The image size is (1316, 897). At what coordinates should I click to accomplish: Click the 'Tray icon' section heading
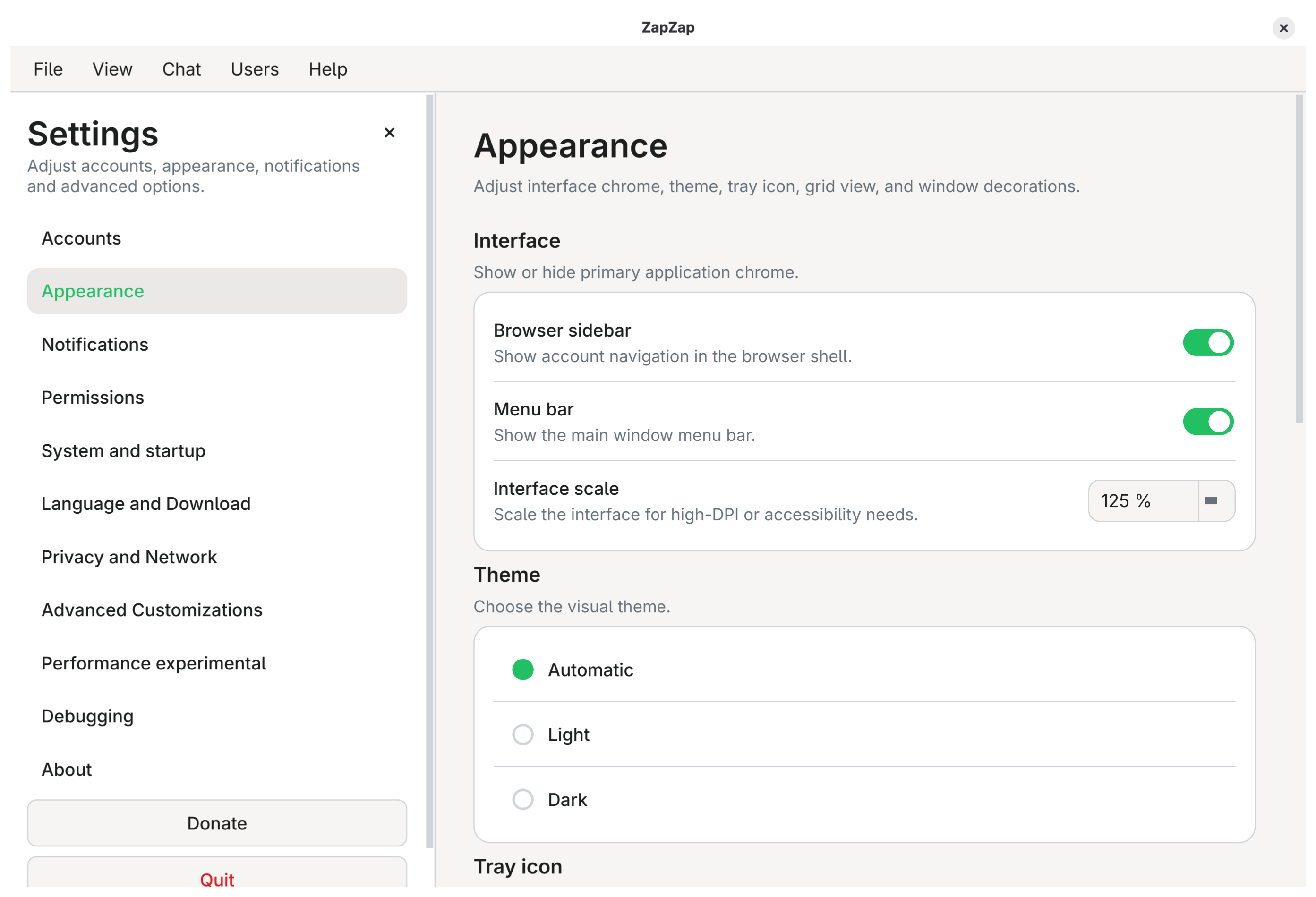[x=518, y=866]
